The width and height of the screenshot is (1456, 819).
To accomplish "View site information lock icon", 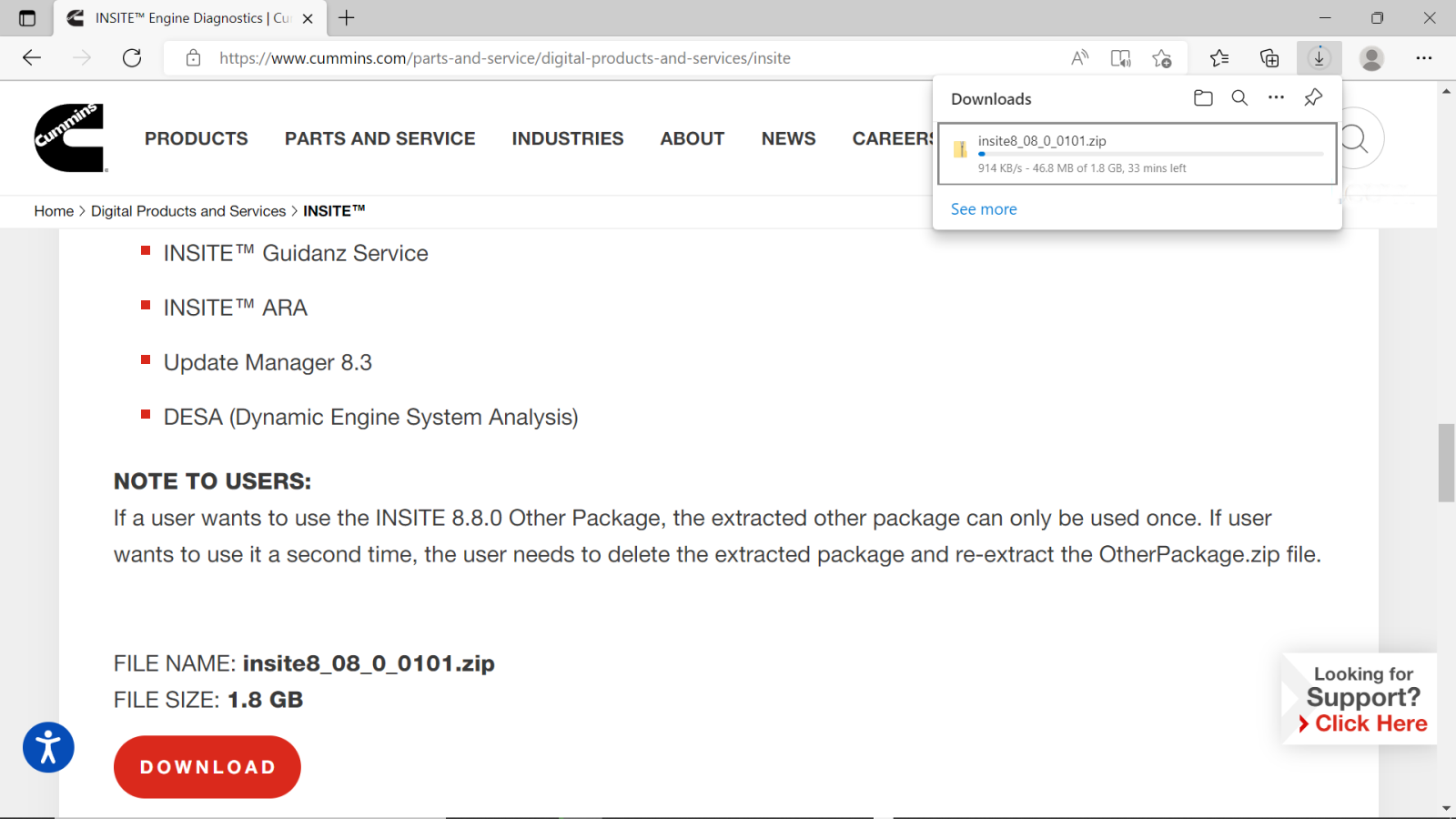I will click(193, 58).
